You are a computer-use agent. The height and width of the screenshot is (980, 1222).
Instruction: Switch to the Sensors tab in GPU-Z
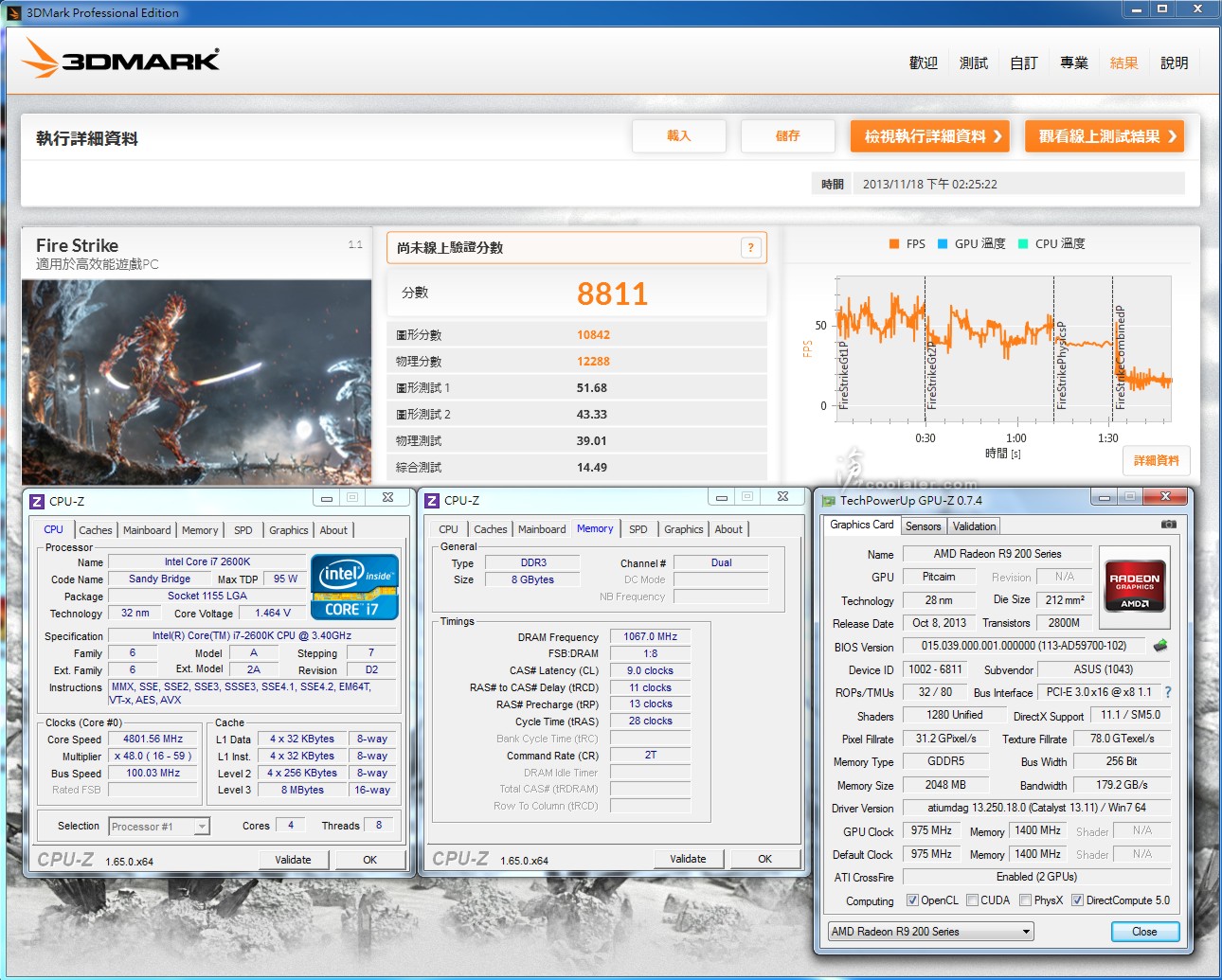click(923, 526)
